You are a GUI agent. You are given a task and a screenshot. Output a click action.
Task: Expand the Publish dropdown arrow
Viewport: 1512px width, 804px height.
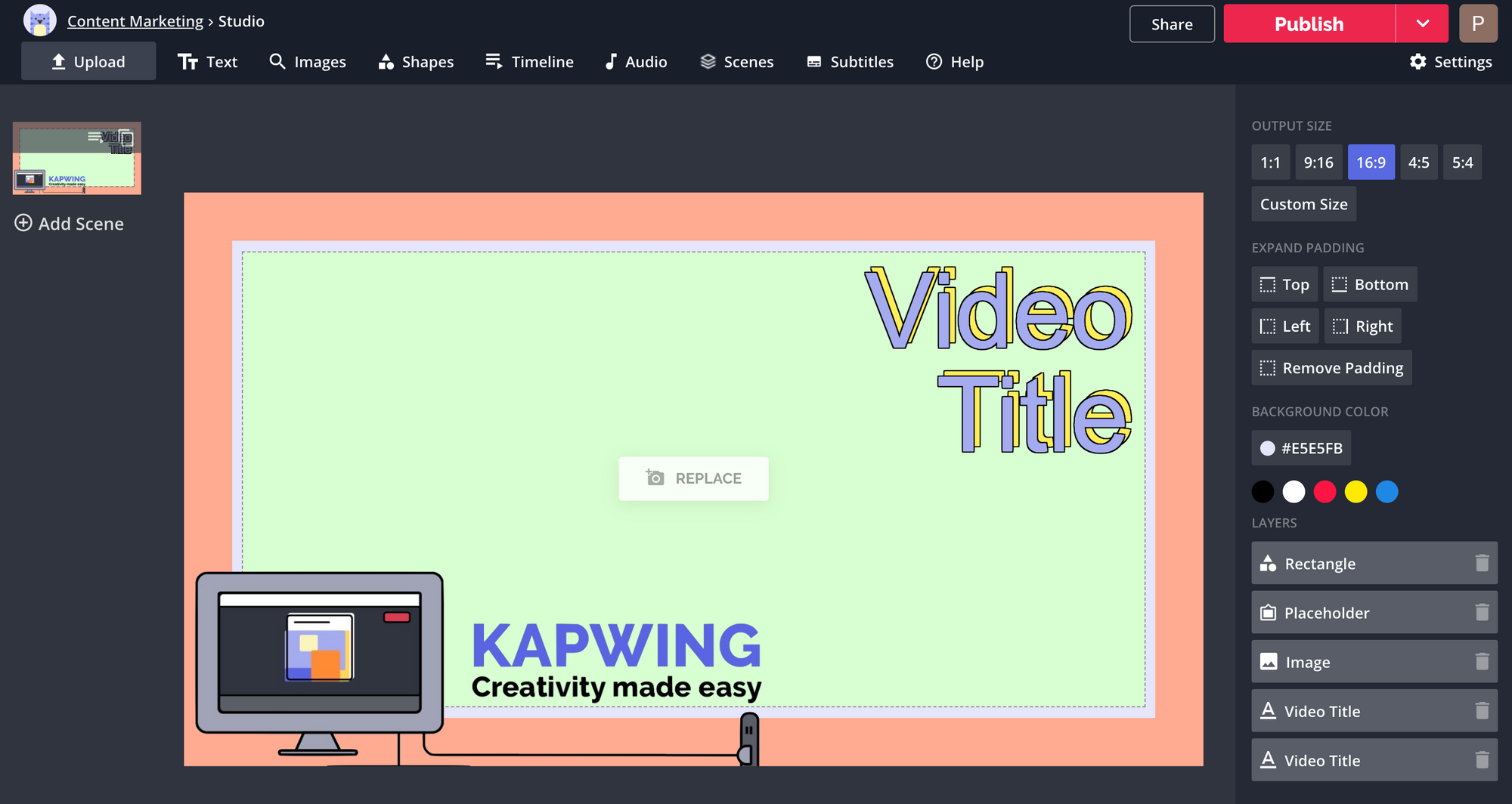click(x=1422, y=24)
